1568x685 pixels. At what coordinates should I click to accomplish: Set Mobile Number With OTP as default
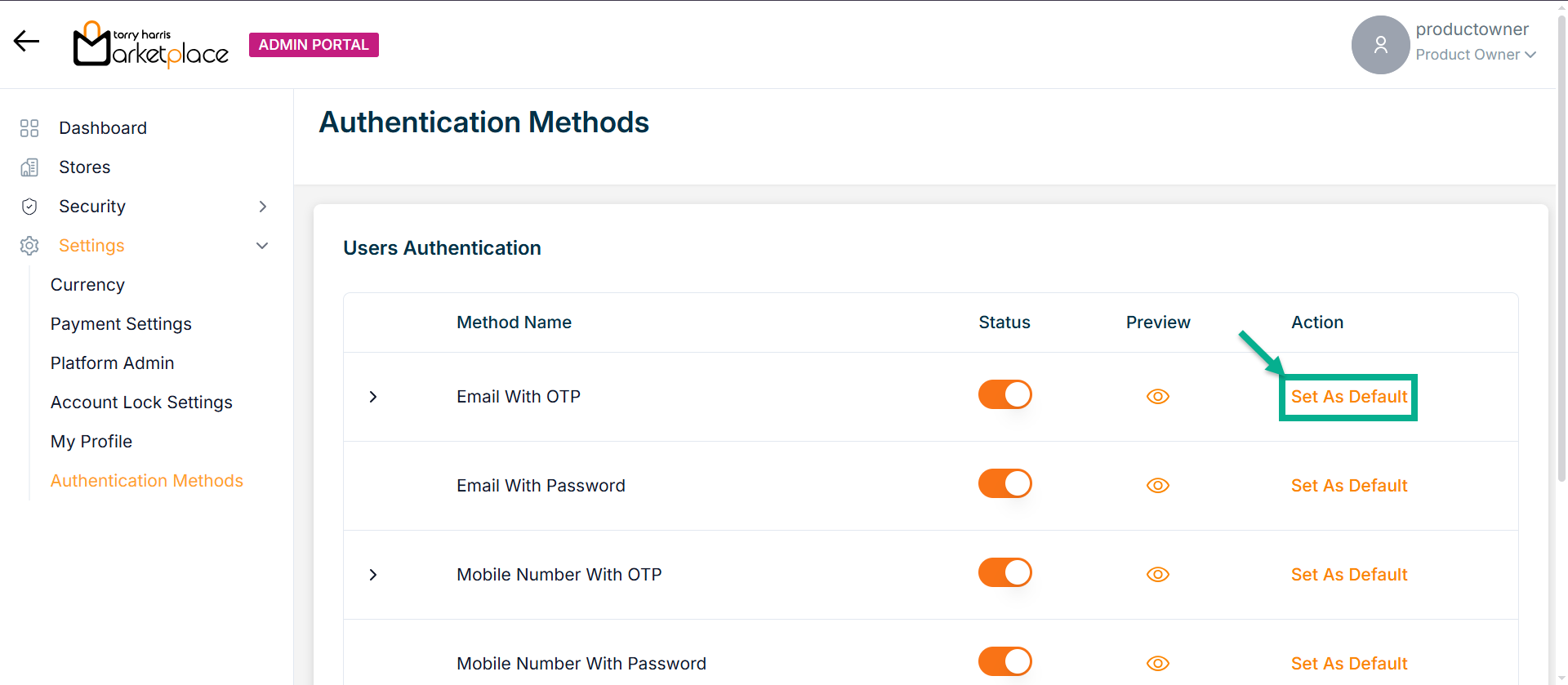(1348, 575)
